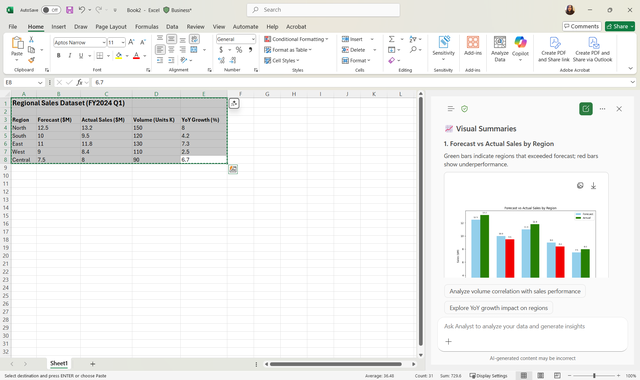640x380 pixels.
Task: Open fill color dropdown arrow
Action: [x=127, y=56]
